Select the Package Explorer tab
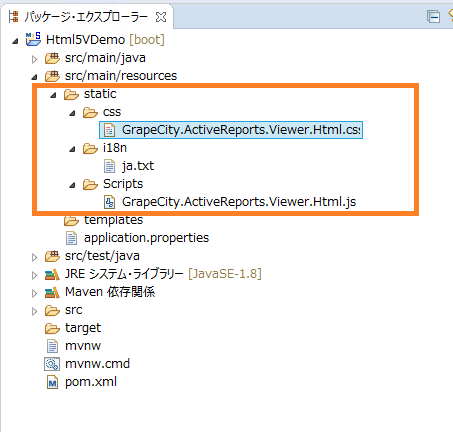Screen dimensions: 453x432 click(78, 17)
